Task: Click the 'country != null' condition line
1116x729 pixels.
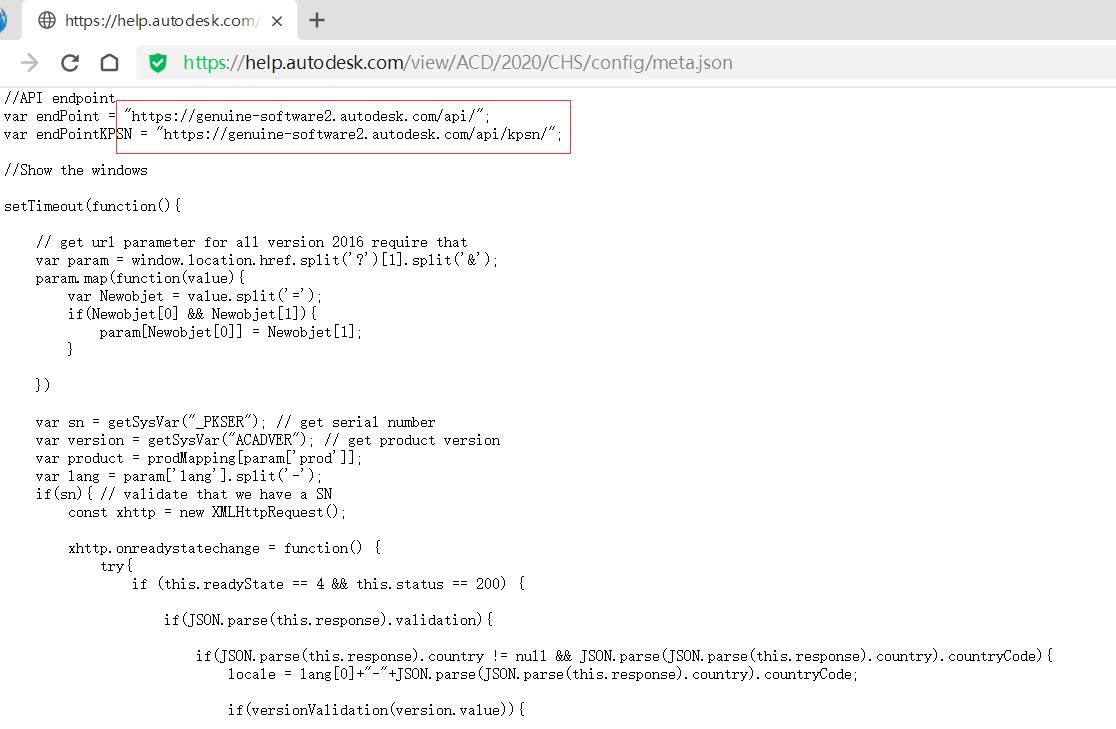Action: coord(624,656)
